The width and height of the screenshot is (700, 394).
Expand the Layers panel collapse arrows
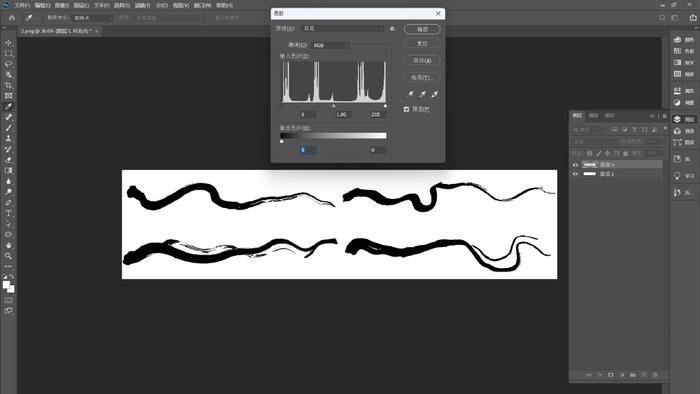[652, 116]
